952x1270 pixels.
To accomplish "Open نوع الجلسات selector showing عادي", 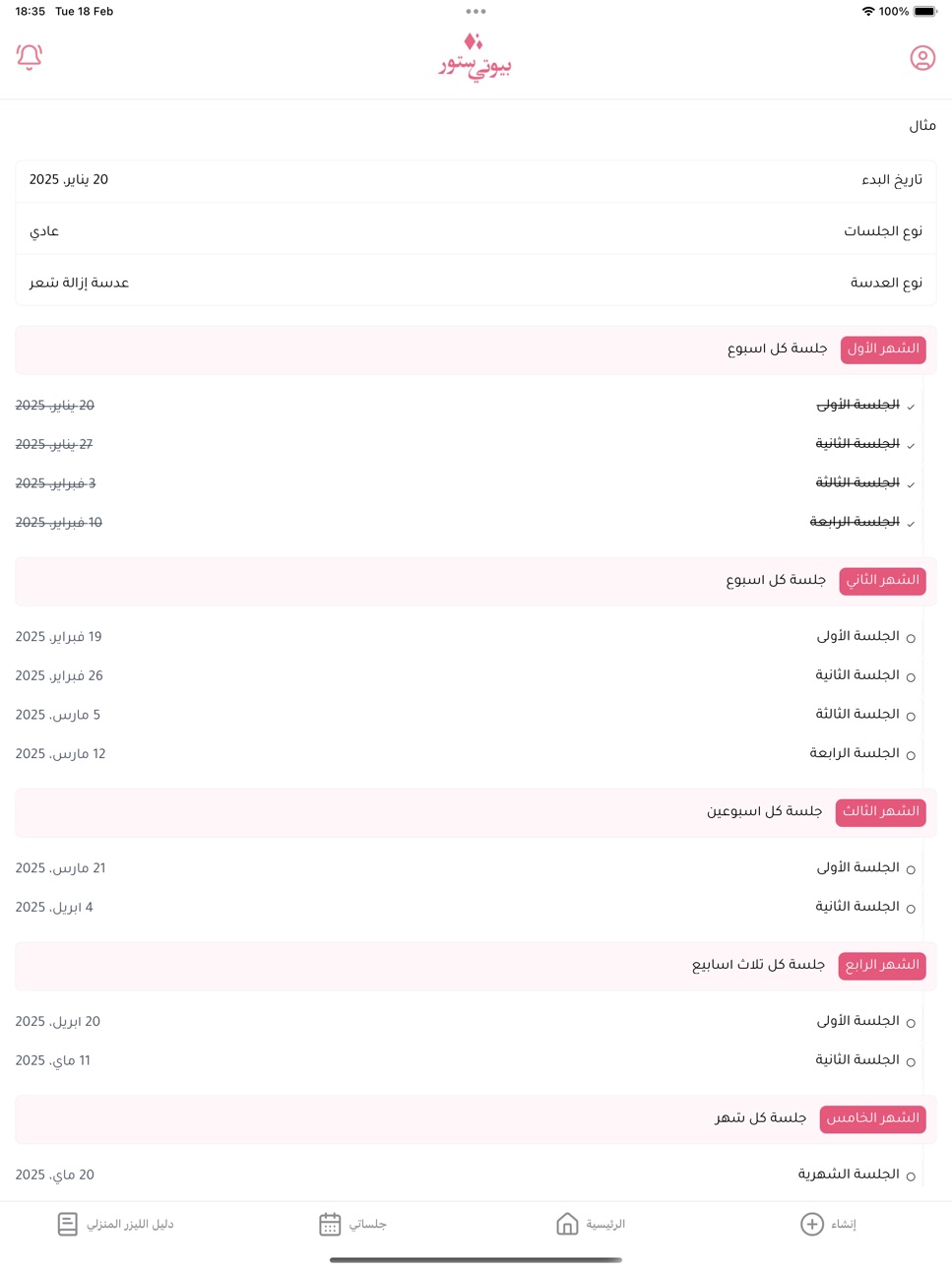I will tap(476, 231).
